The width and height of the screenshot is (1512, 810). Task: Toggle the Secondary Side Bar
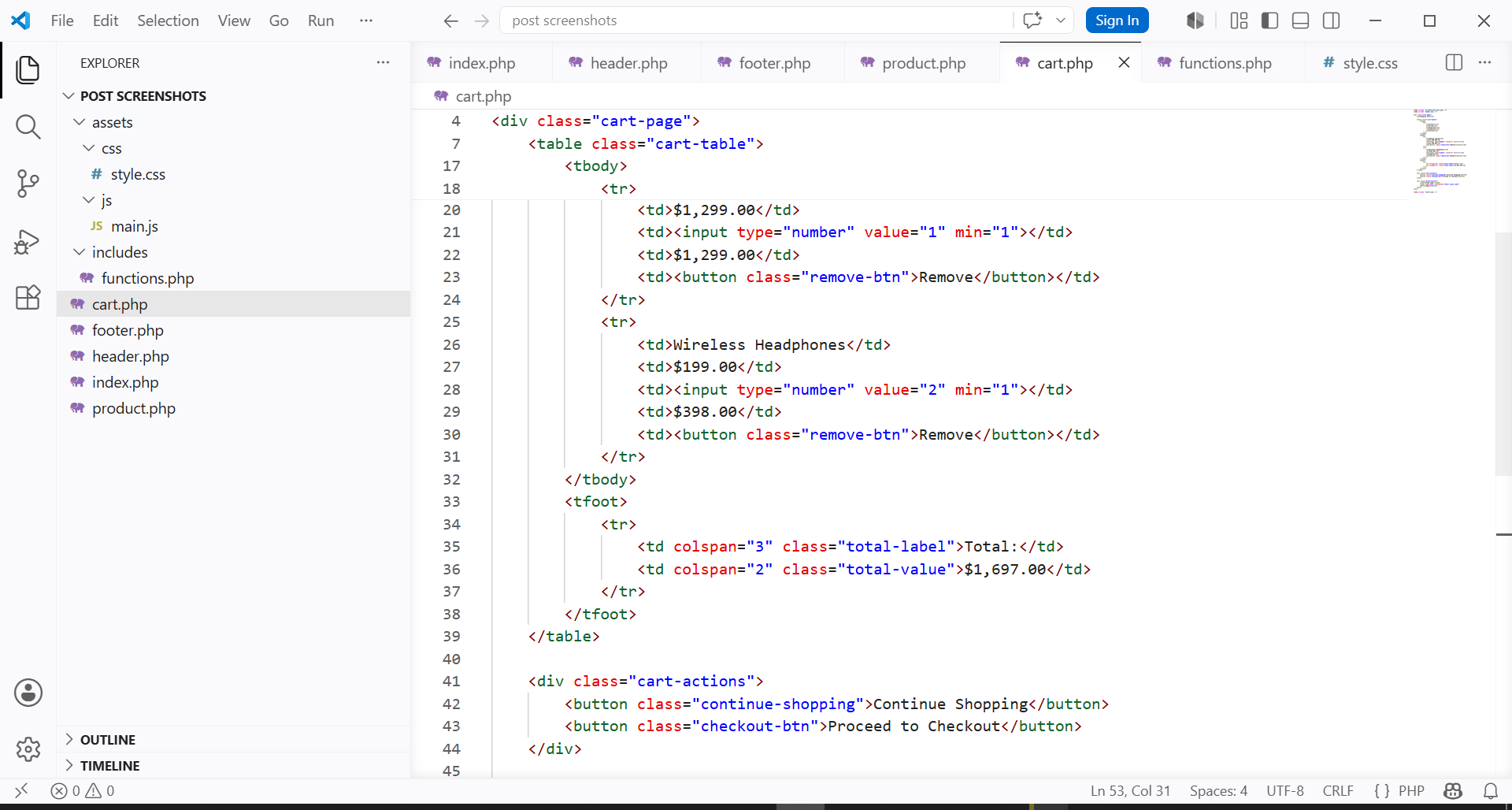point(1332,20)
